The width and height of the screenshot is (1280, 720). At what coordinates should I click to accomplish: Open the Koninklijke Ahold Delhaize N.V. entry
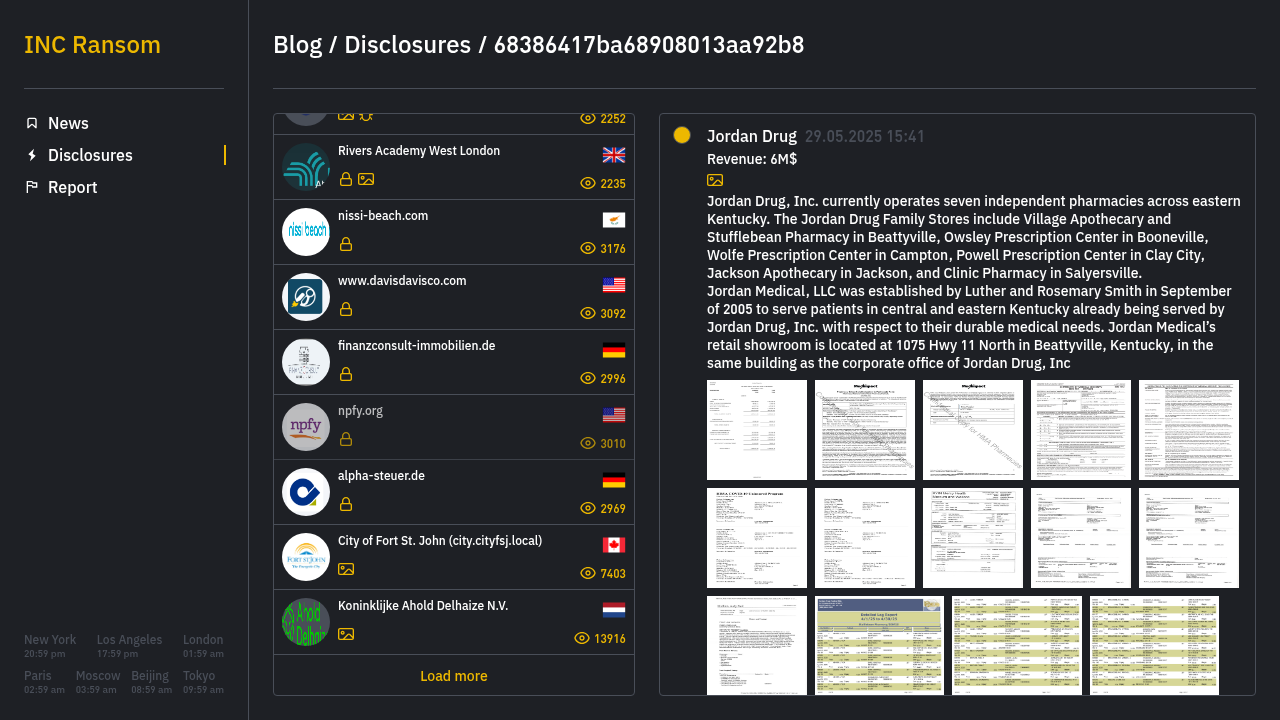click(454, 622)
